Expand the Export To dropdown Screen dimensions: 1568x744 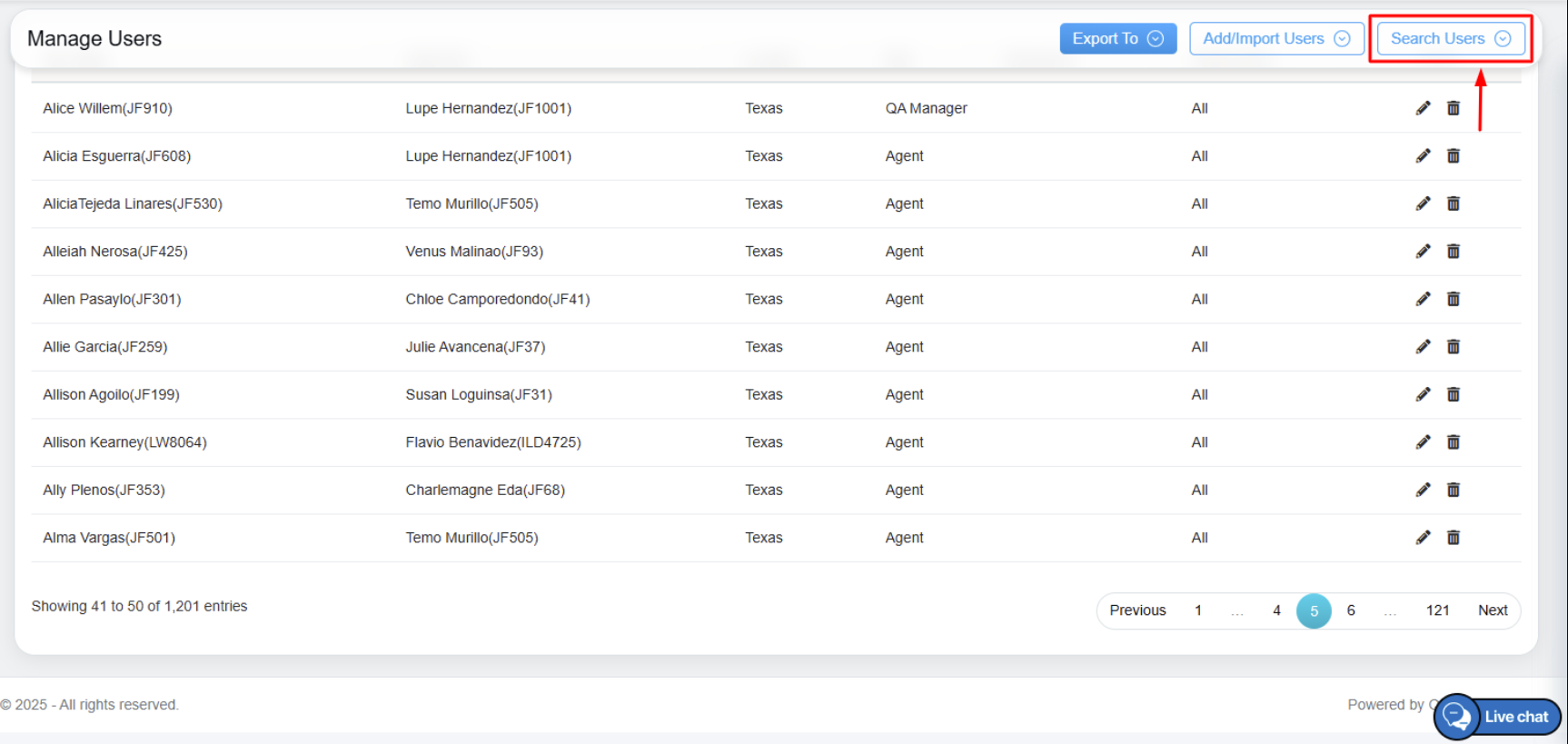click(x=1117, y=38)
